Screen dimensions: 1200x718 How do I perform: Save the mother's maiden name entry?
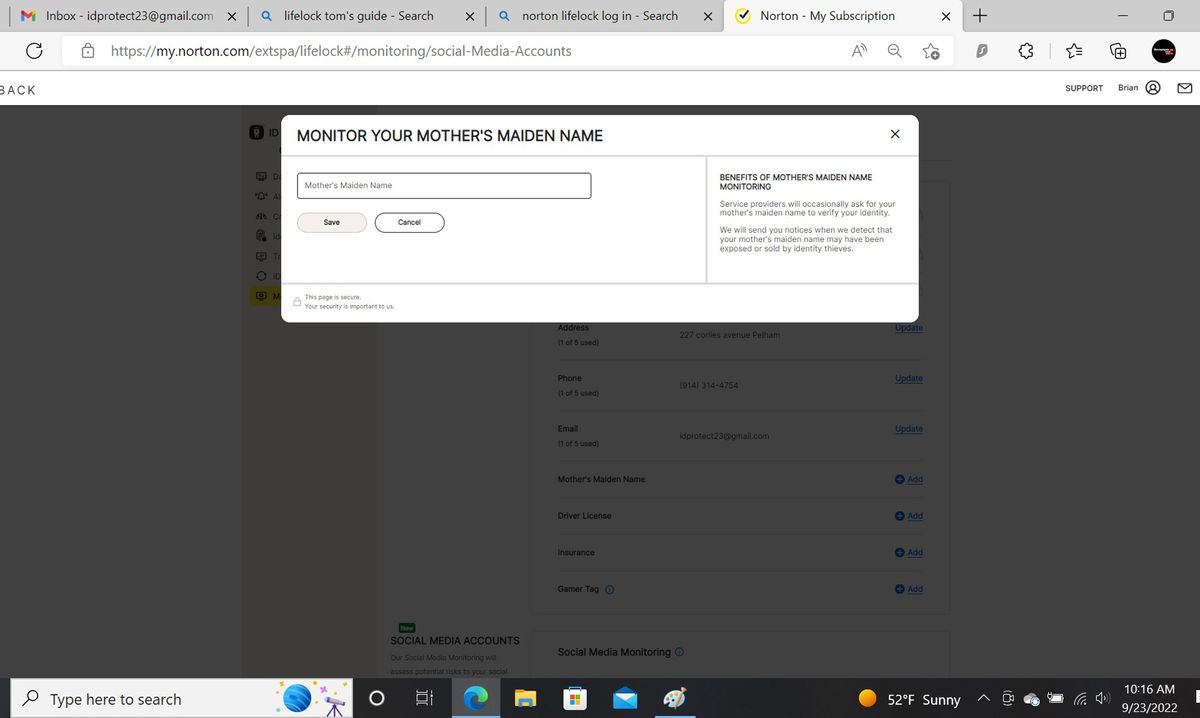(x=331, y=222)
